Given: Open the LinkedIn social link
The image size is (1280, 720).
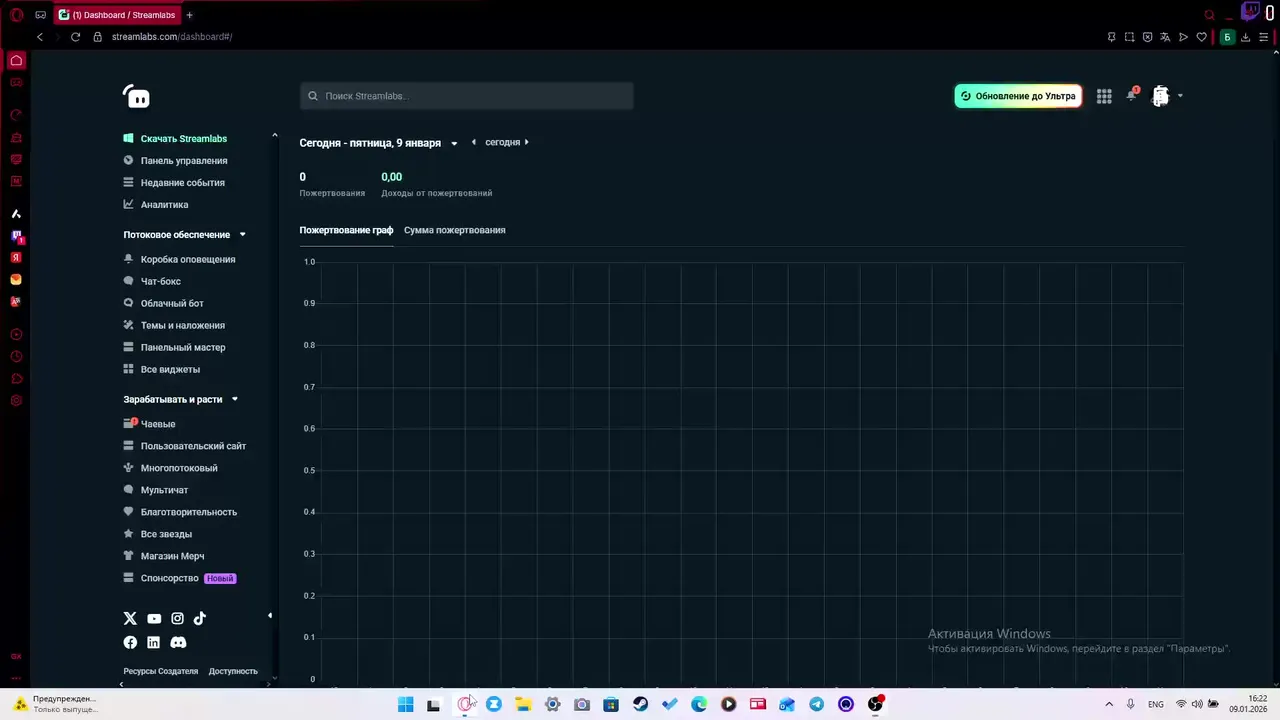Looking at the screenshot, I should click(153, 642).
